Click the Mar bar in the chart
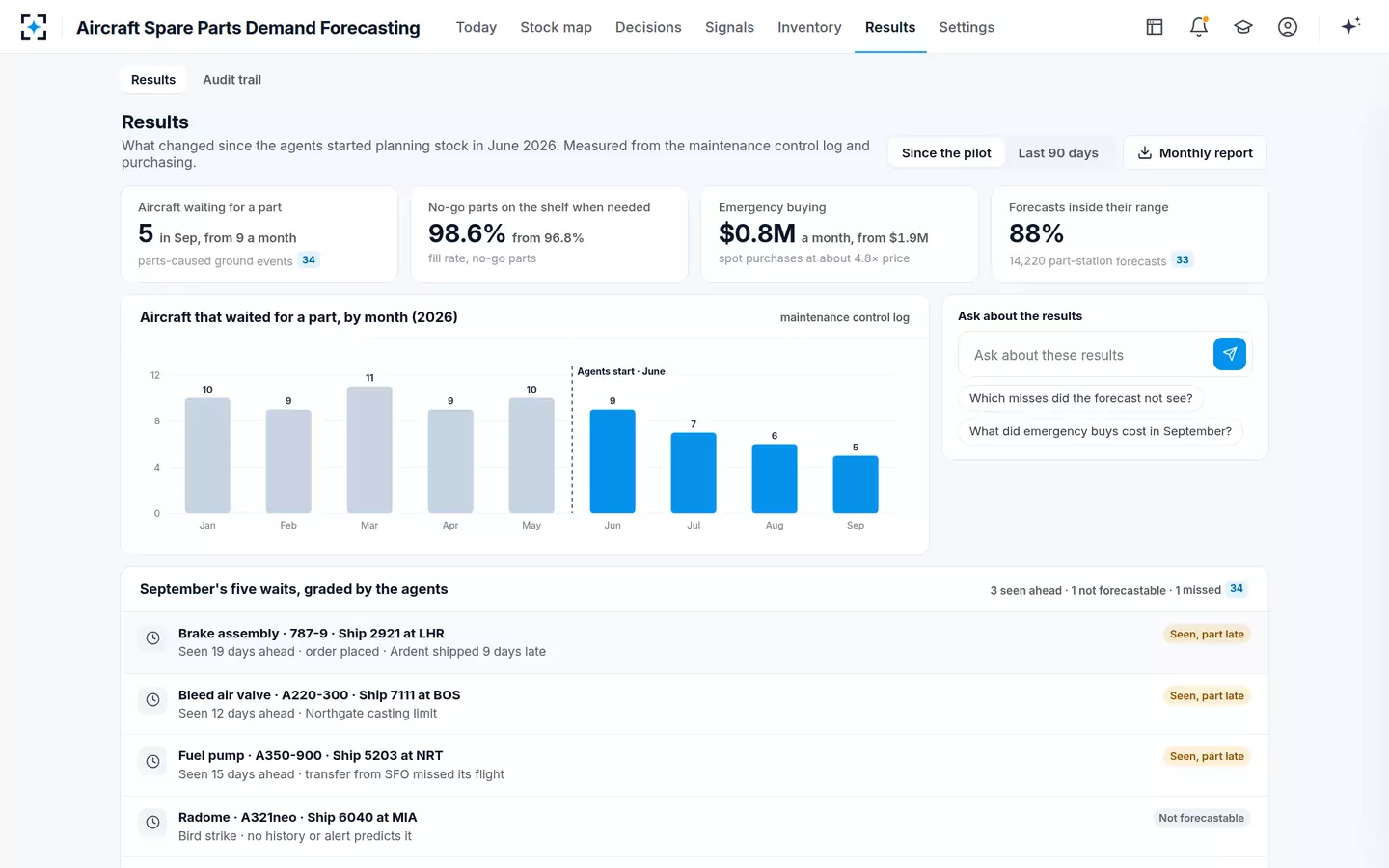The image size is (1389, 868). 369,449
